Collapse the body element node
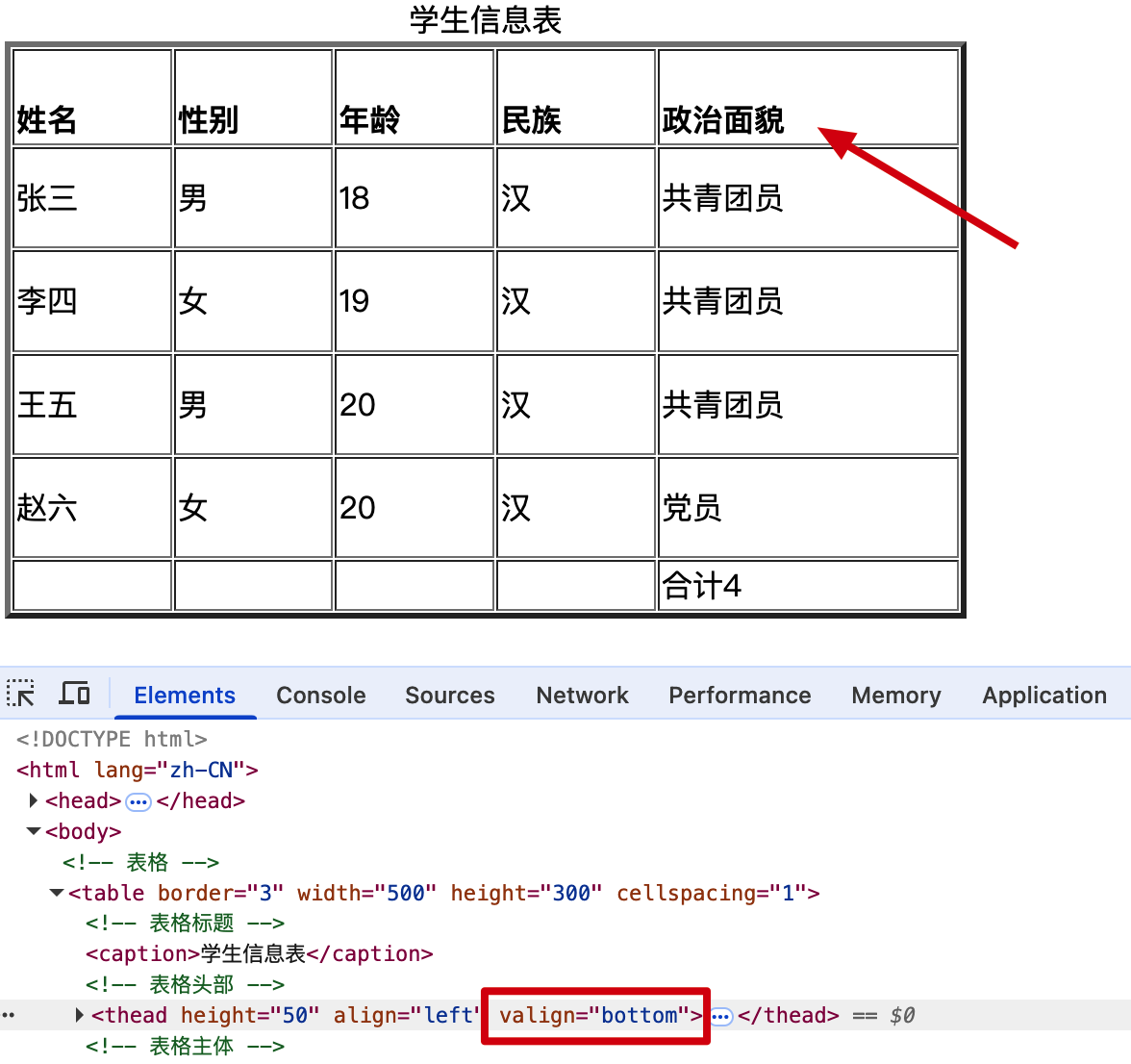Screen dimensions: 1131x1064 click(33, 831)
